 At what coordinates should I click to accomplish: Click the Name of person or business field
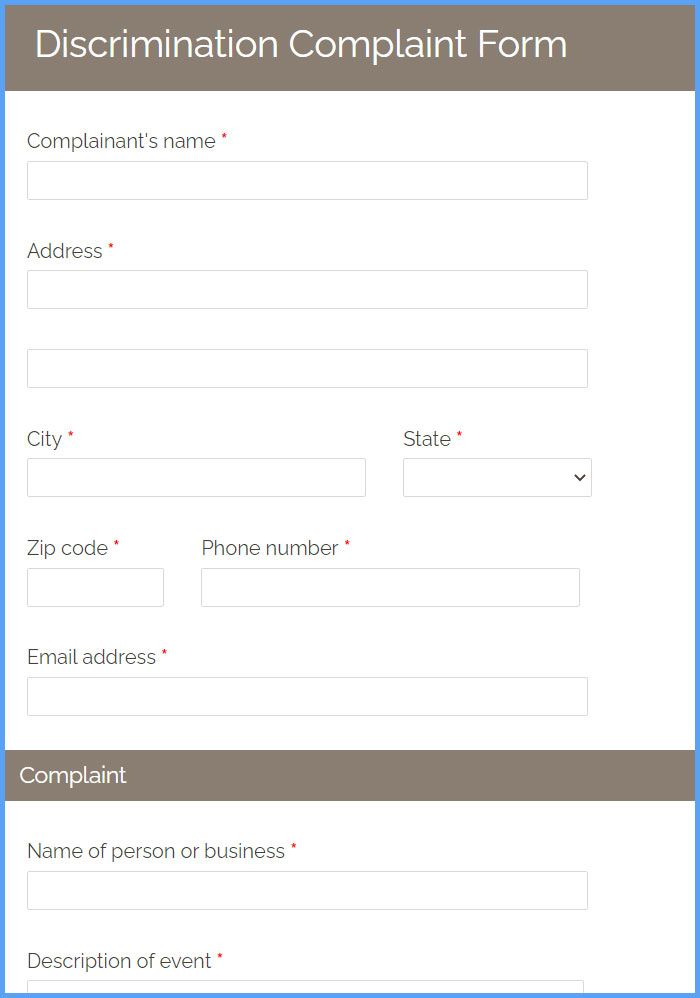(x=307, y=890)
